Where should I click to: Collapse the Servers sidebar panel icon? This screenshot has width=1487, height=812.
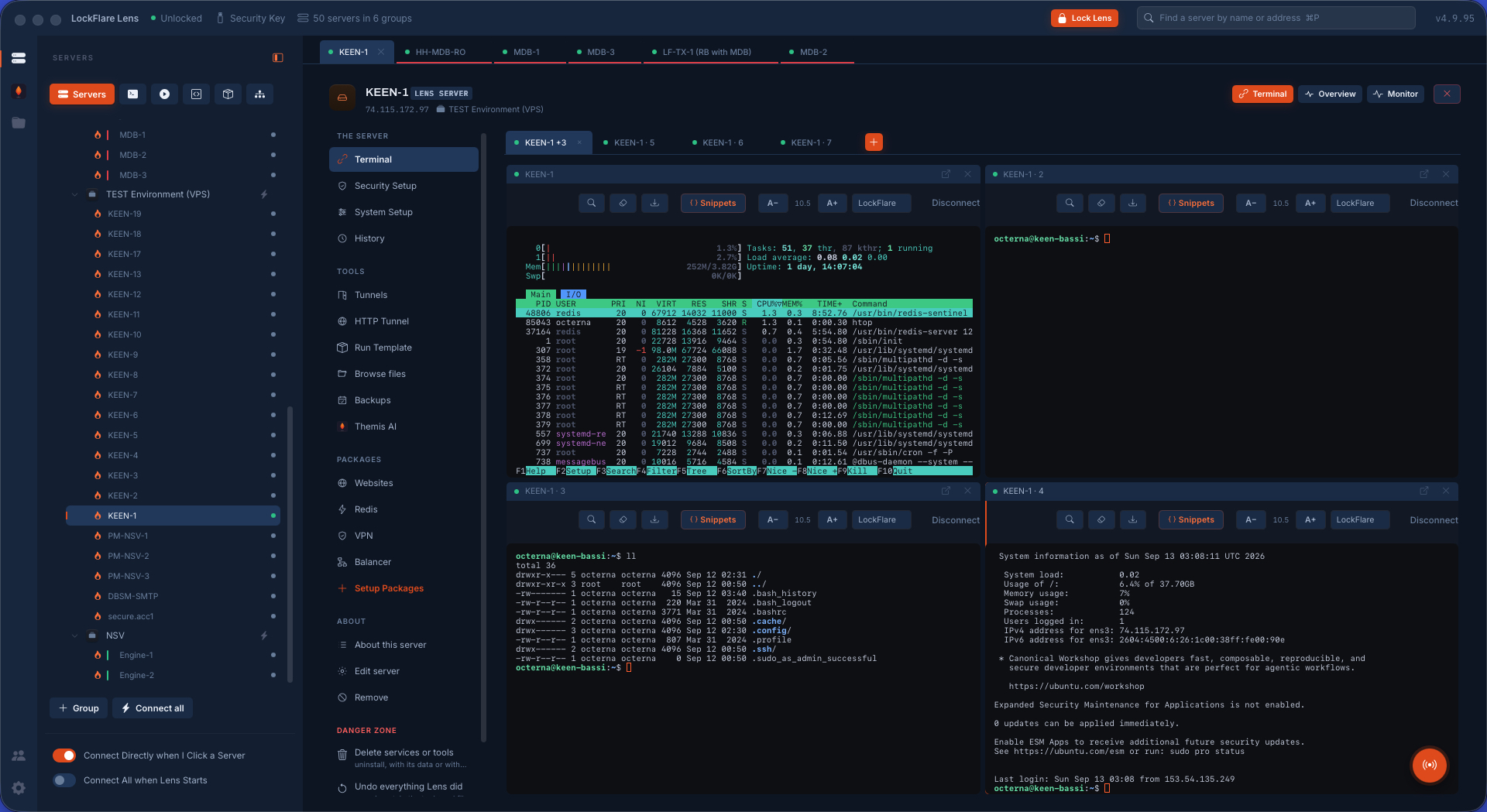coord(278,57)
